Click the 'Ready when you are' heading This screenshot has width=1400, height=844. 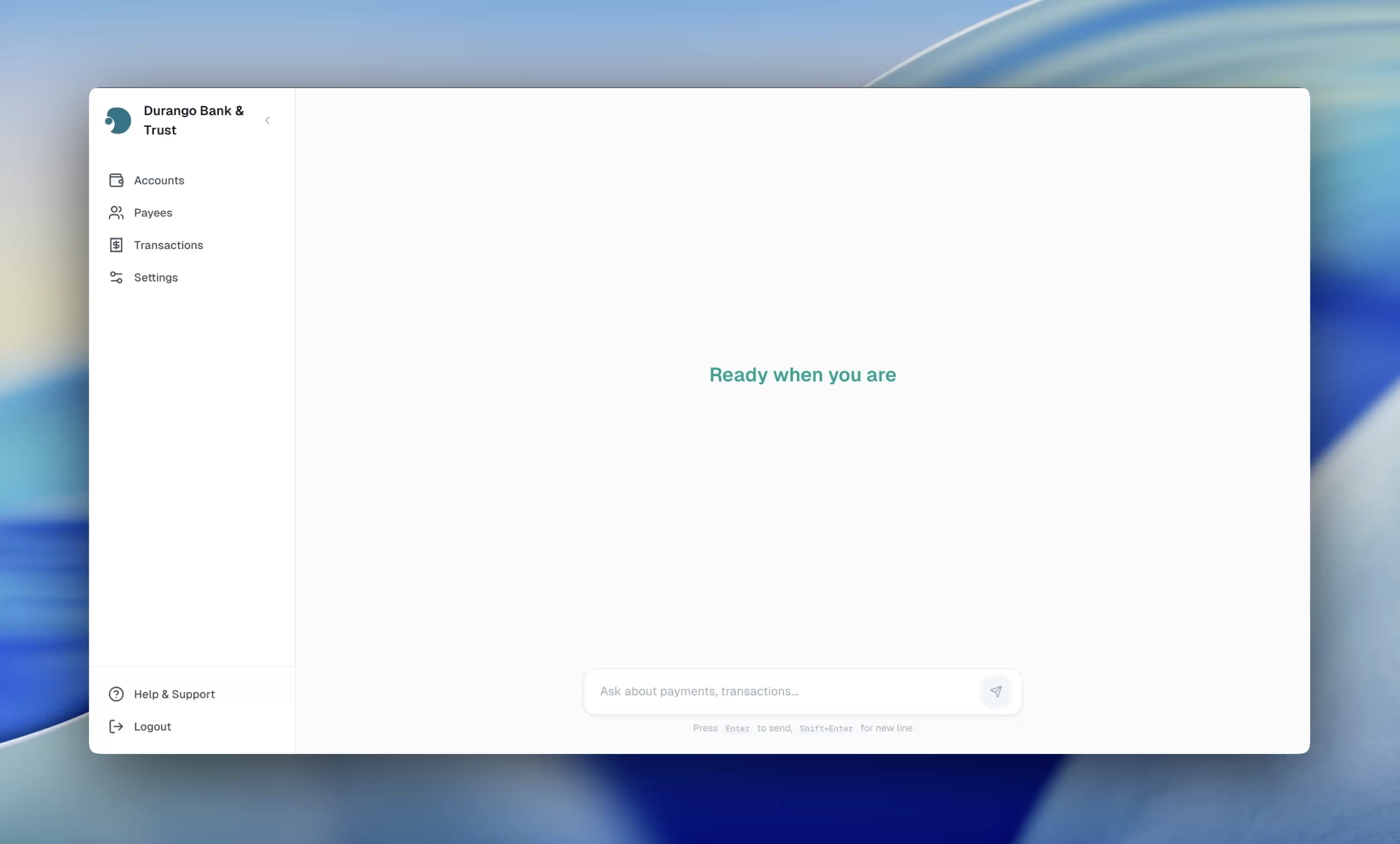[x=802, y=375]
